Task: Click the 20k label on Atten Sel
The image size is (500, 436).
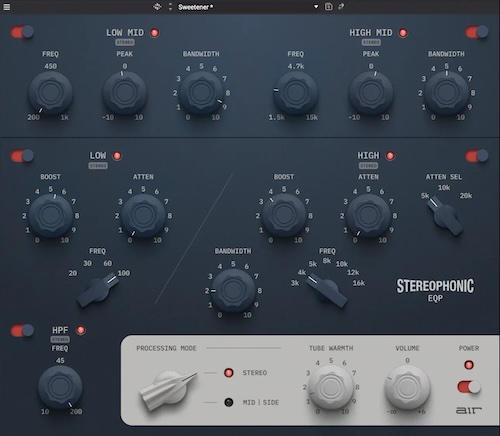Action: click(466, 196)
